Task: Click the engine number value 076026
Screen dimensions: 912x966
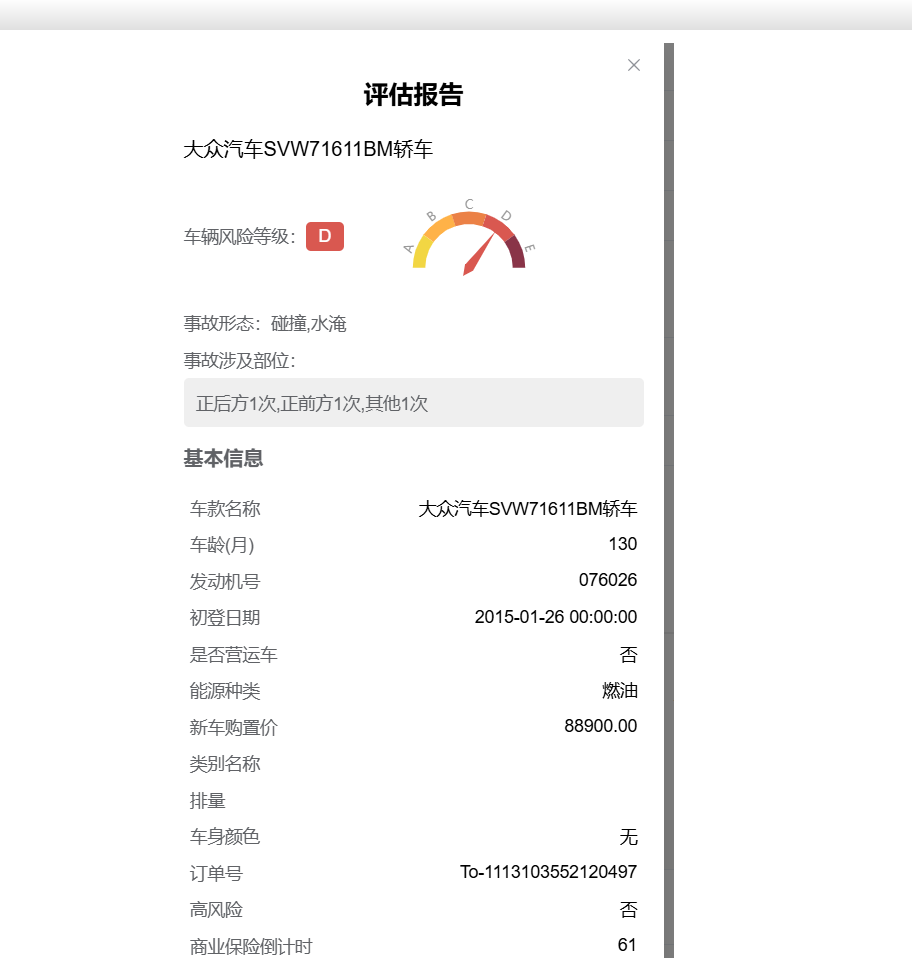Action: tap(607, 580)
